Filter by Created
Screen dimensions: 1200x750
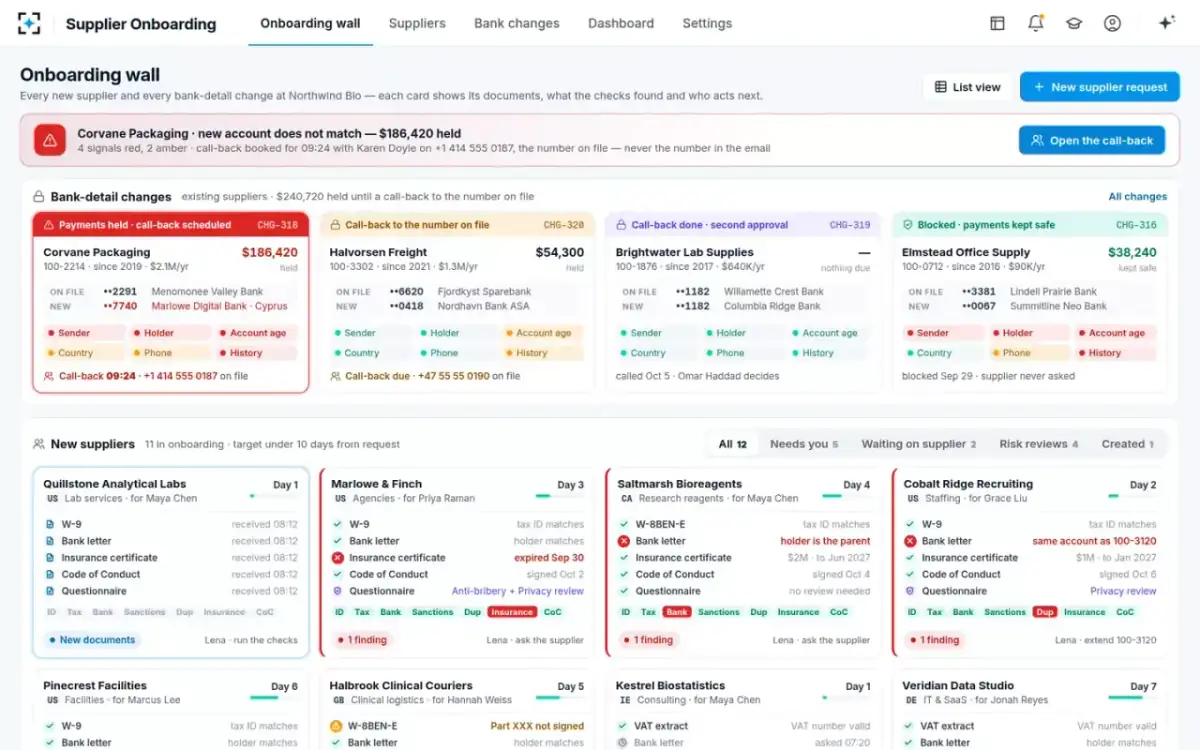(x=1128, y=444)
